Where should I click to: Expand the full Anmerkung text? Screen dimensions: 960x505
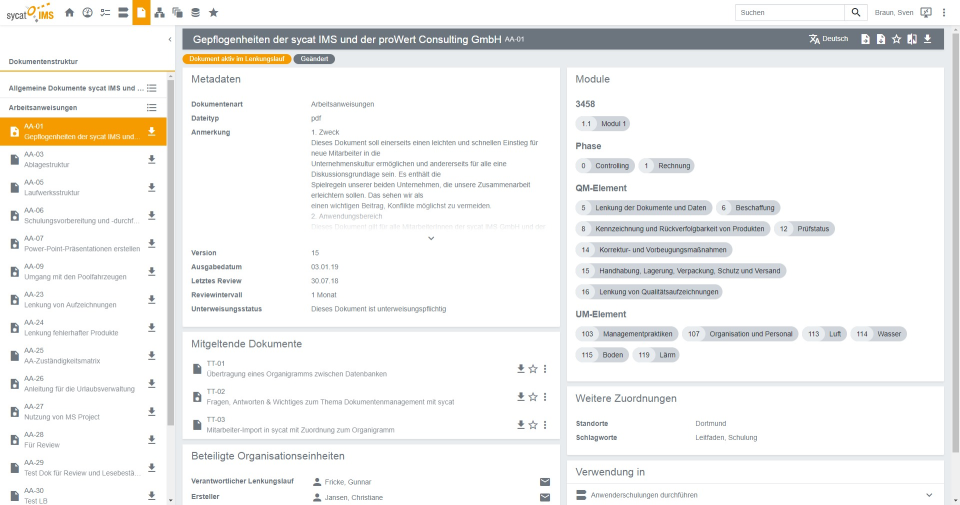tap(431, 238)
